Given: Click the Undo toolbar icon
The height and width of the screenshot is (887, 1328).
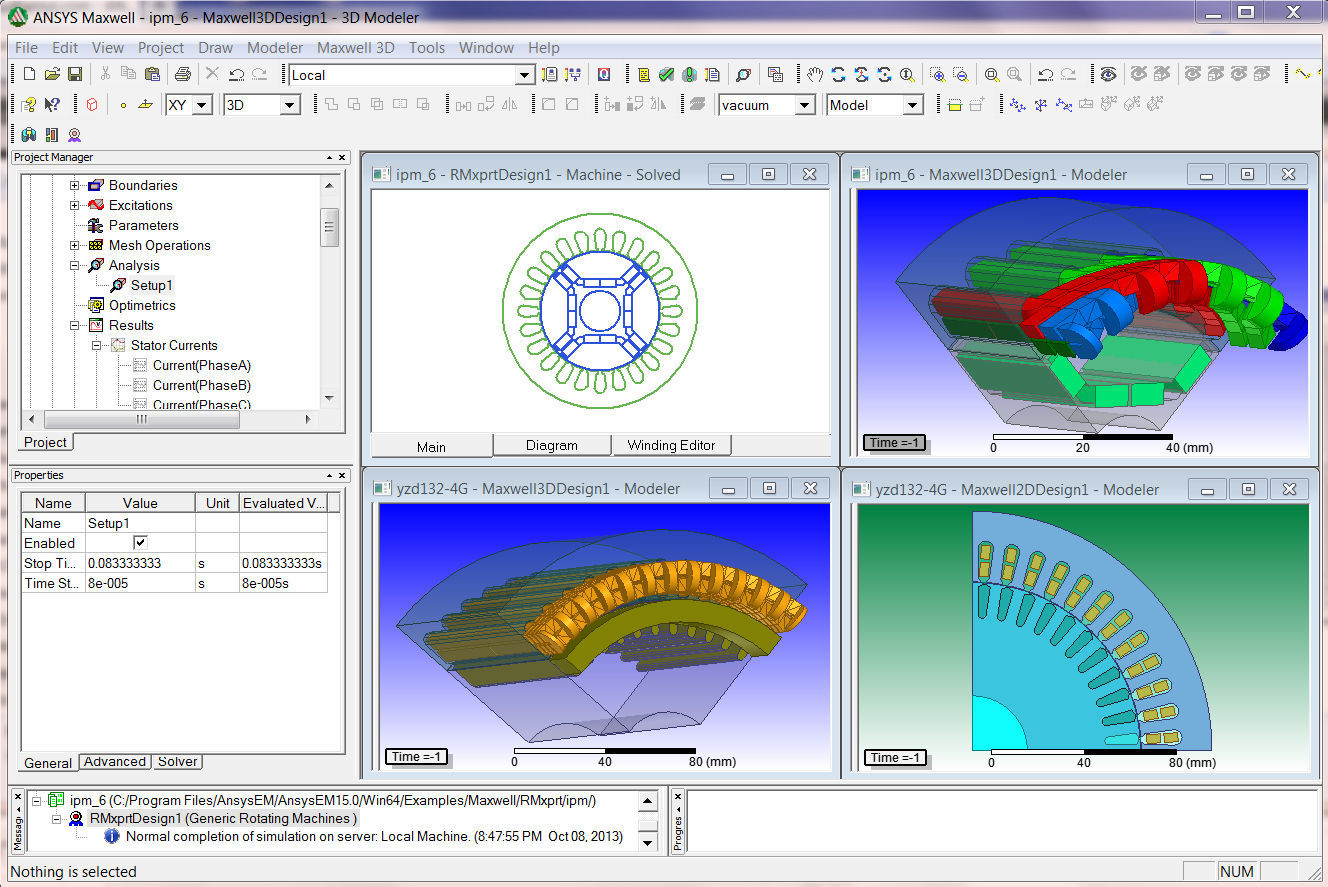Looking at the screenshot, I should [x=237, y=73].
